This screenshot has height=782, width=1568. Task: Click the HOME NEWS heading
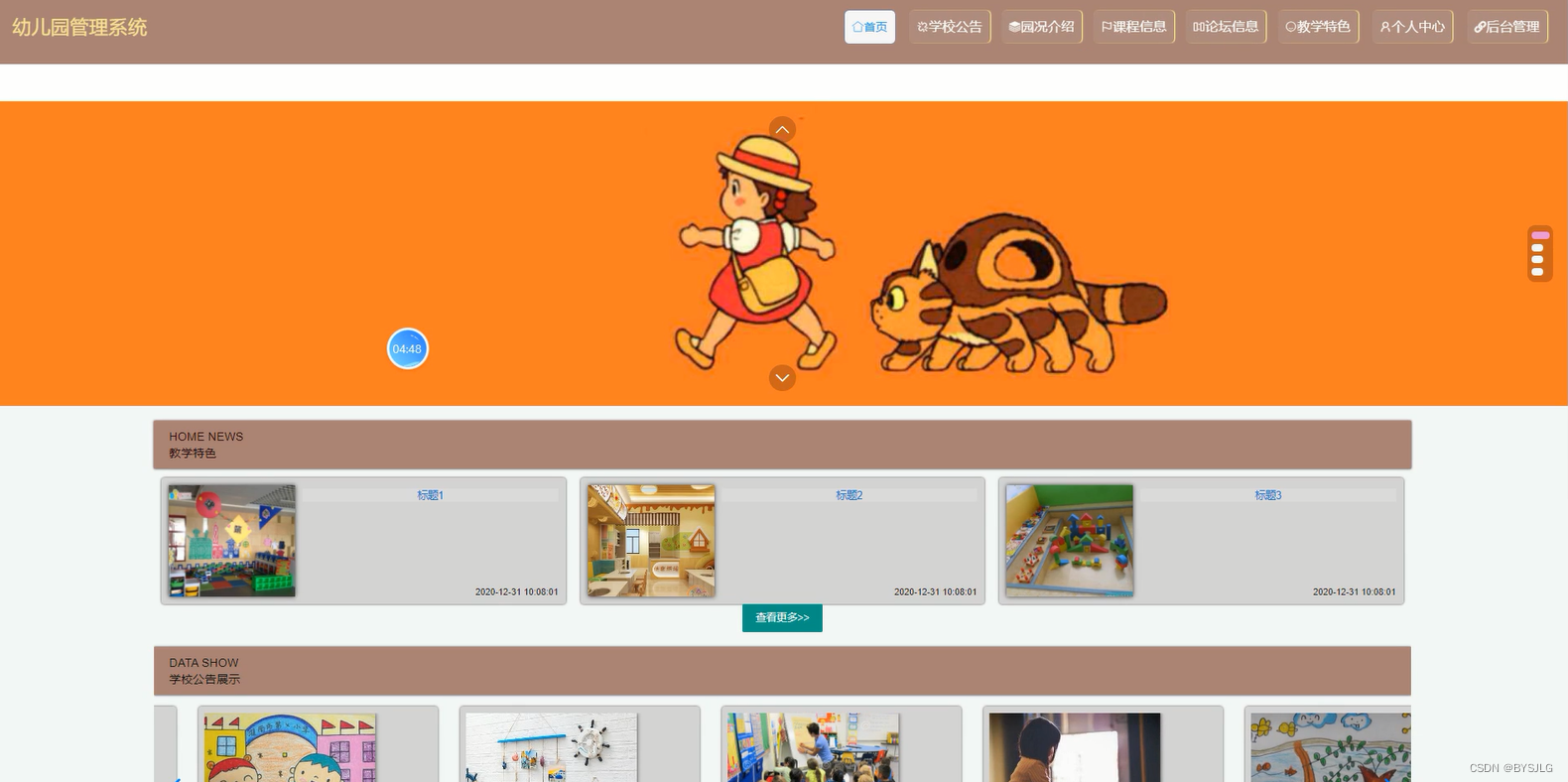pos(206,437)
